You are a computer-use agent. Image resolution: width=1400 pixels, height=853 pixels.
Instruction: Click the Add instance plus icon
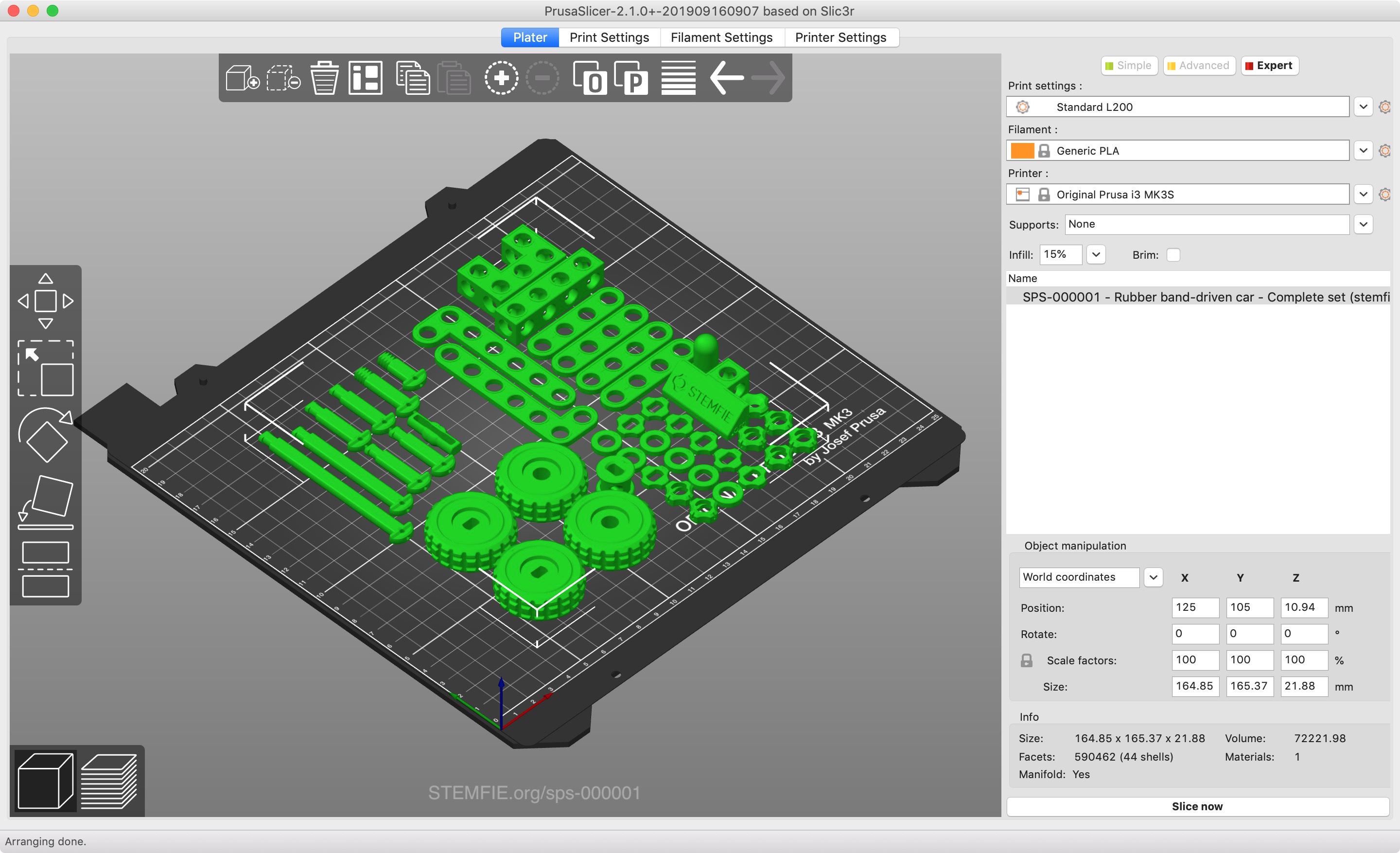[501, 78]
